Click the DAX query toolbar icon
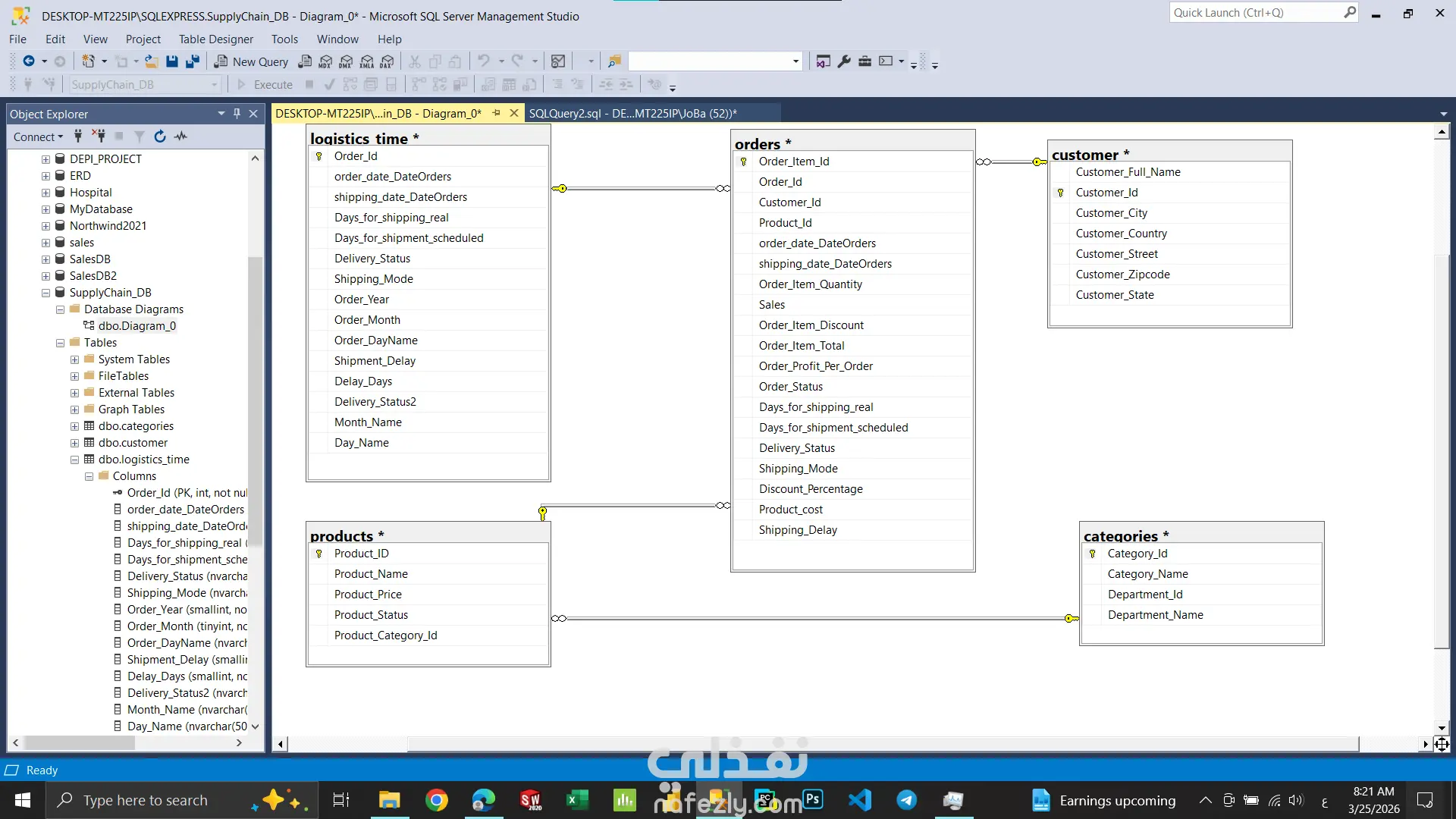 point(388,61)
